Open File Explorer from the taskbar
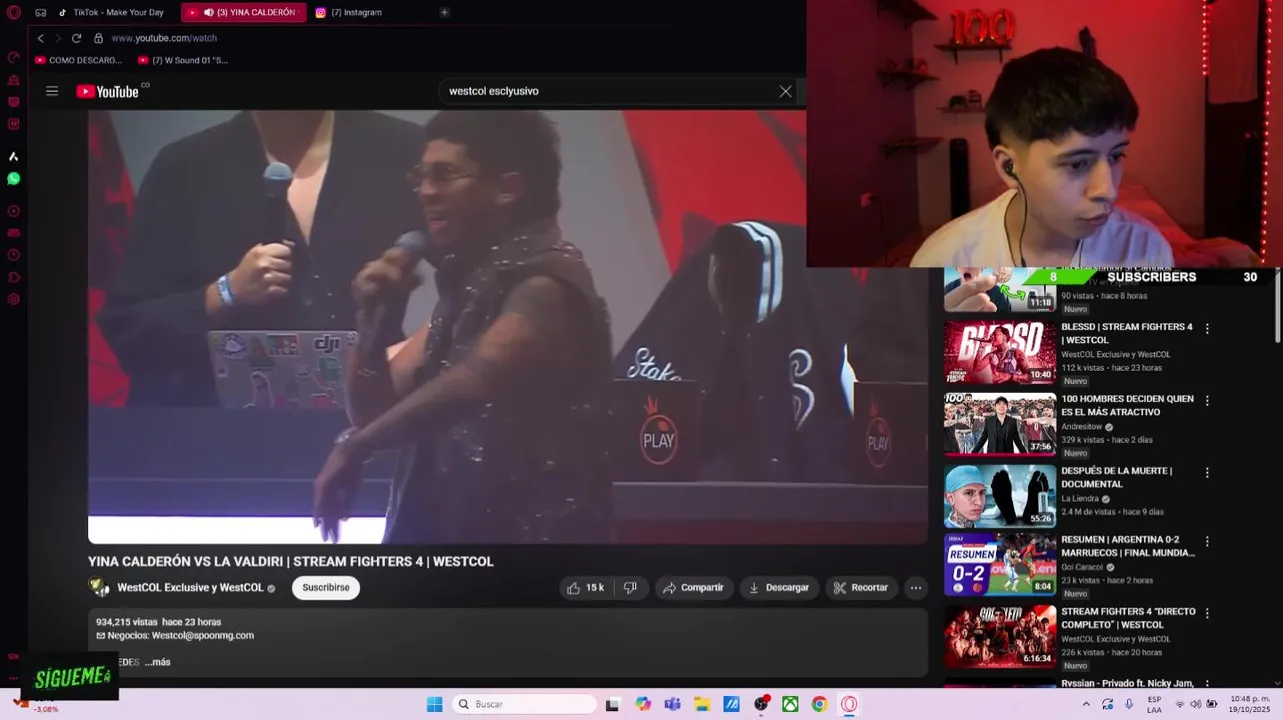Screen dimensions: 1283x720 (x=702, y=704)
